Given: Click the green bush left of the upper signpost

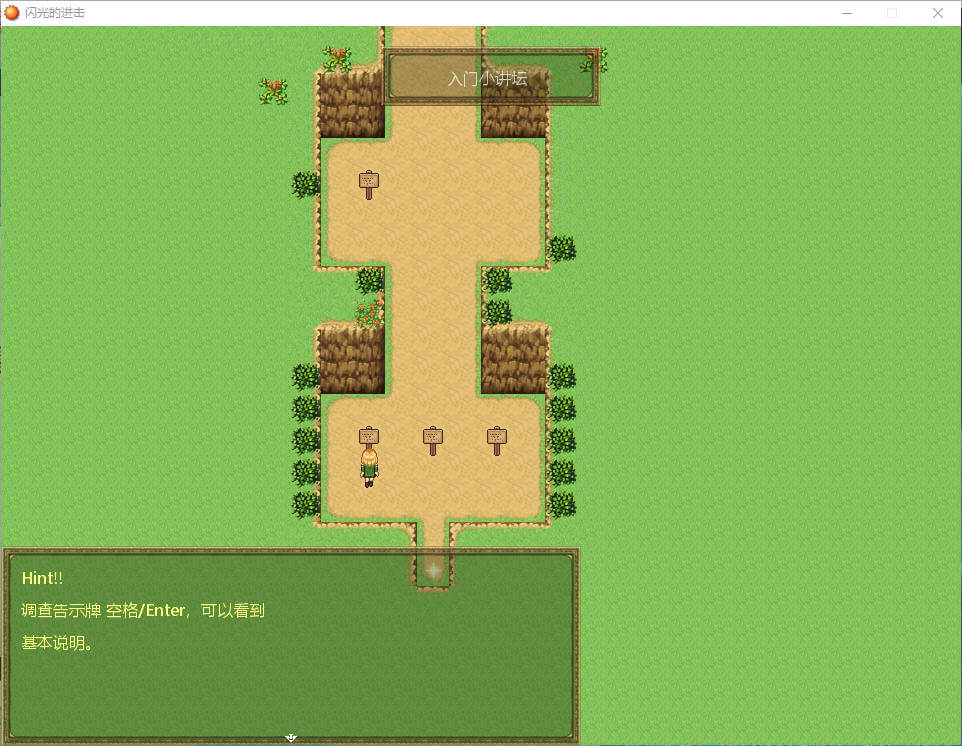Looking at the screenshot, I should pyautogui.click(x=306, y=184).
